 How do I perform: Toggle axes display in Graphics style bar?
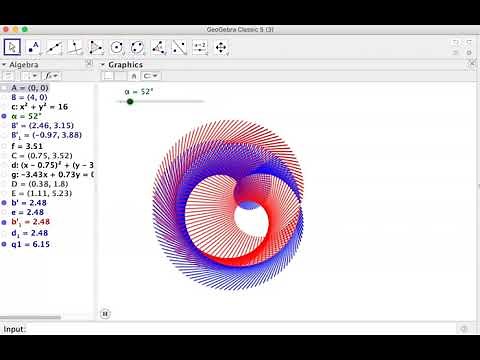pos(108,76)
